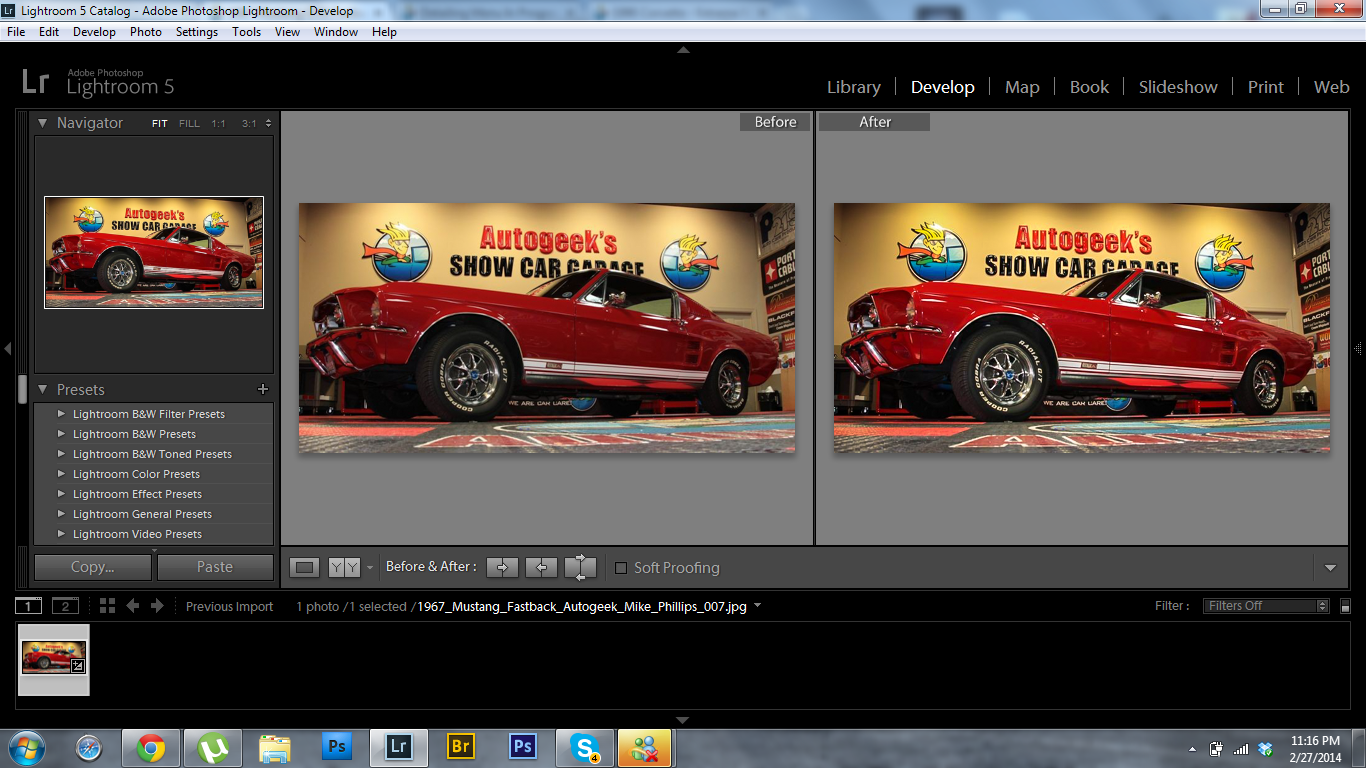Open the filename source dropdown arrow
This screenshot has width=1366, height=768.
[757, 606]
